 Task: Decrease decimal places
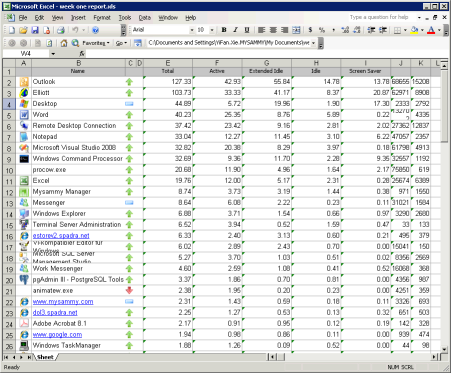point(356,30)
